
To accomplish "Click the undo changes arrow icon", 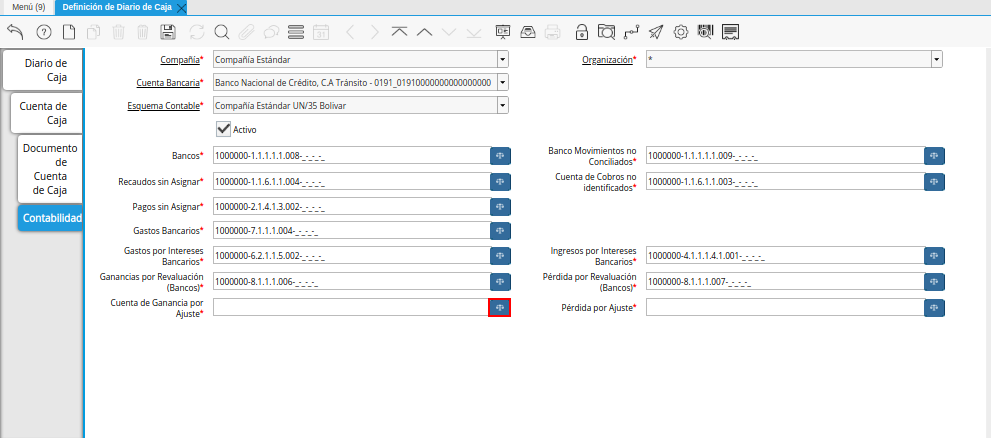I will pyautogui.click(x=15, y=32).
